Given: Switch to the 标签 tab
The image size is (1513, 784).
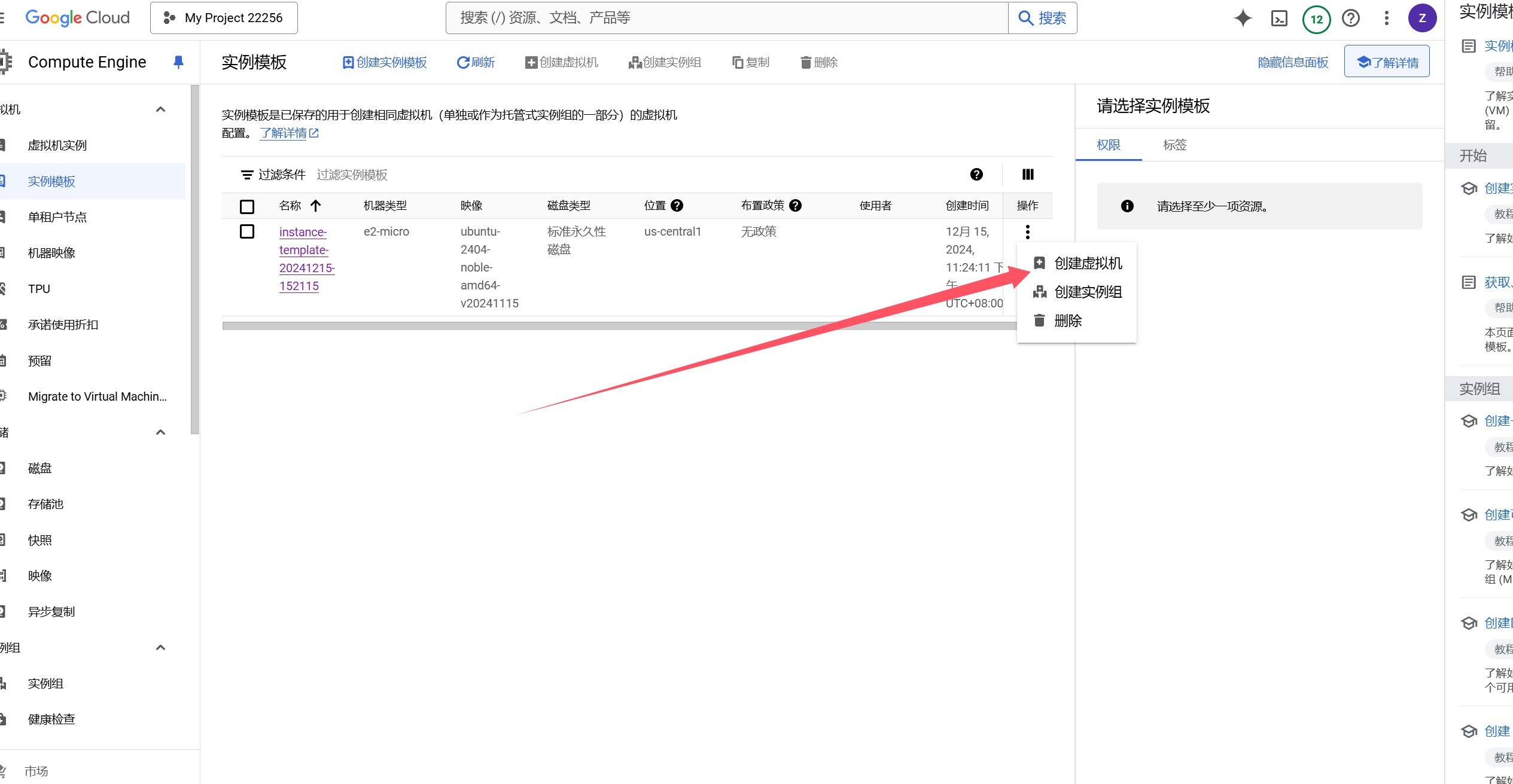Looking at the screenshot, I should pos(1174,145).
